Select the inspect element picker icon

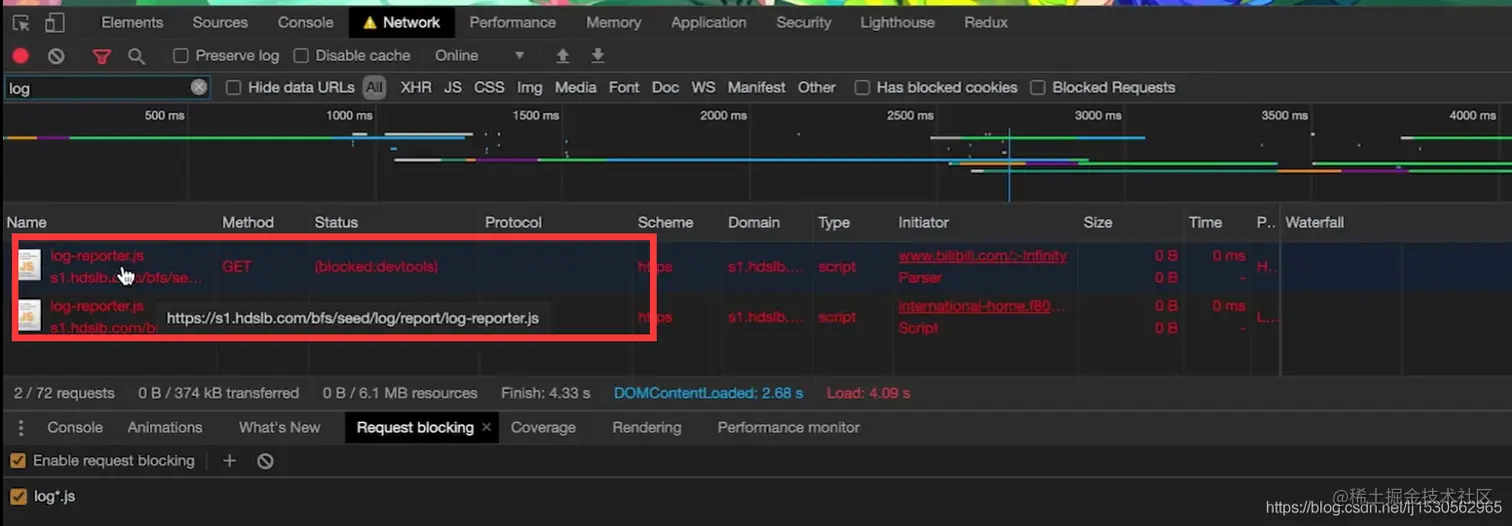(21, 22)
